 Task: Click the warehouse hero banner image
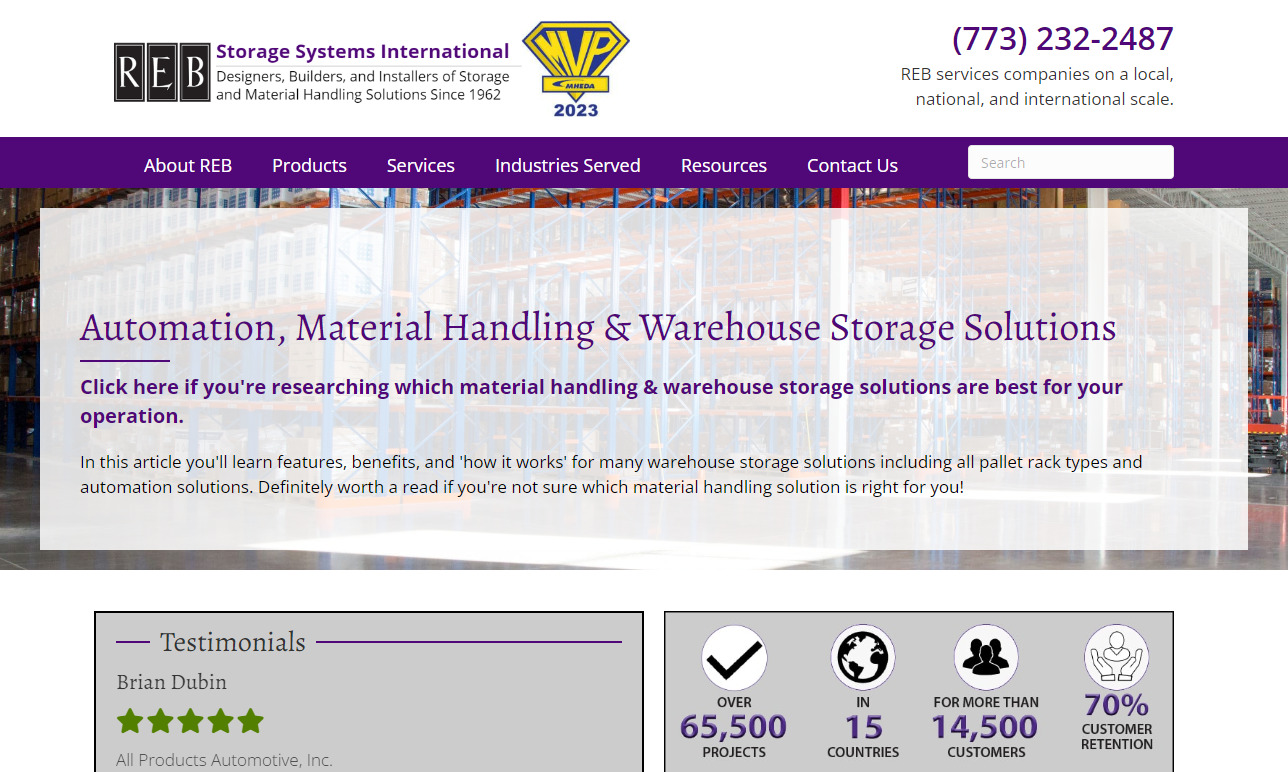point(644,250)
